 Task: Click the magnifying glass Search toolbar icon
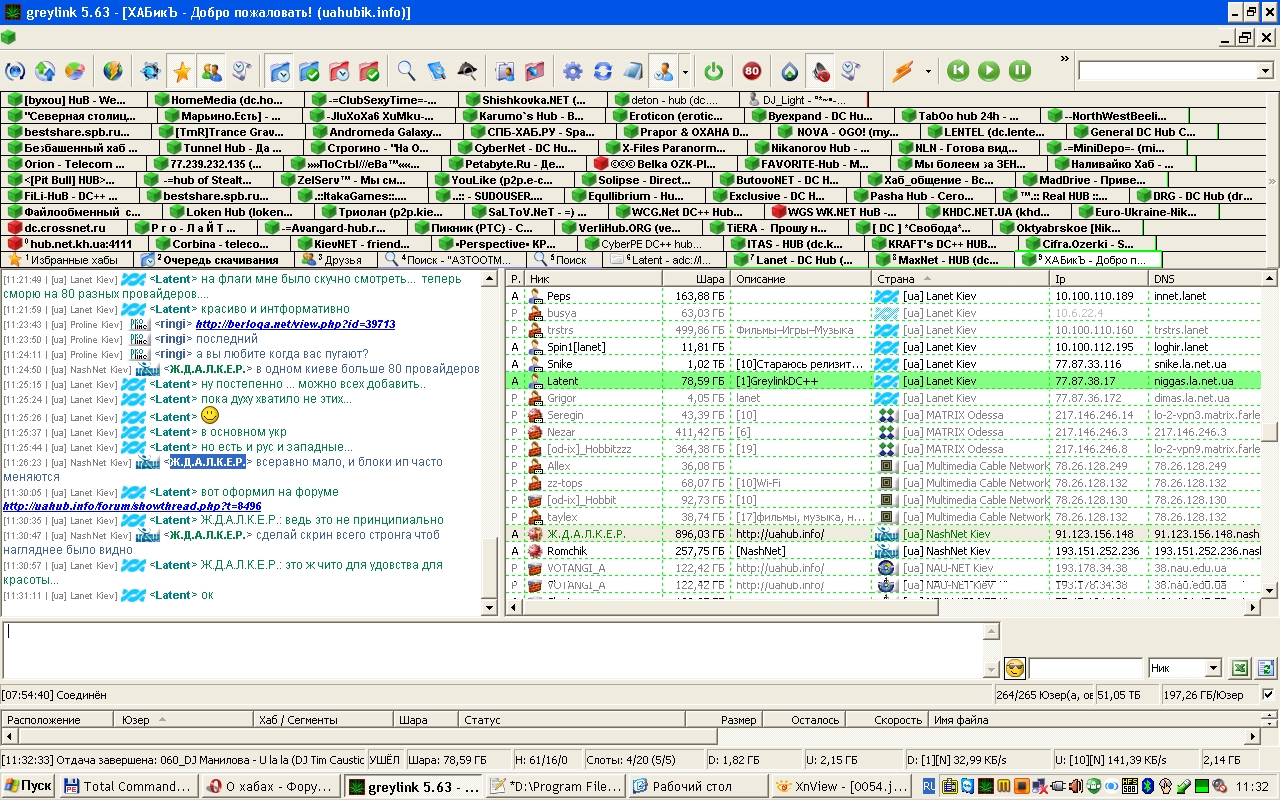point(406,71)
